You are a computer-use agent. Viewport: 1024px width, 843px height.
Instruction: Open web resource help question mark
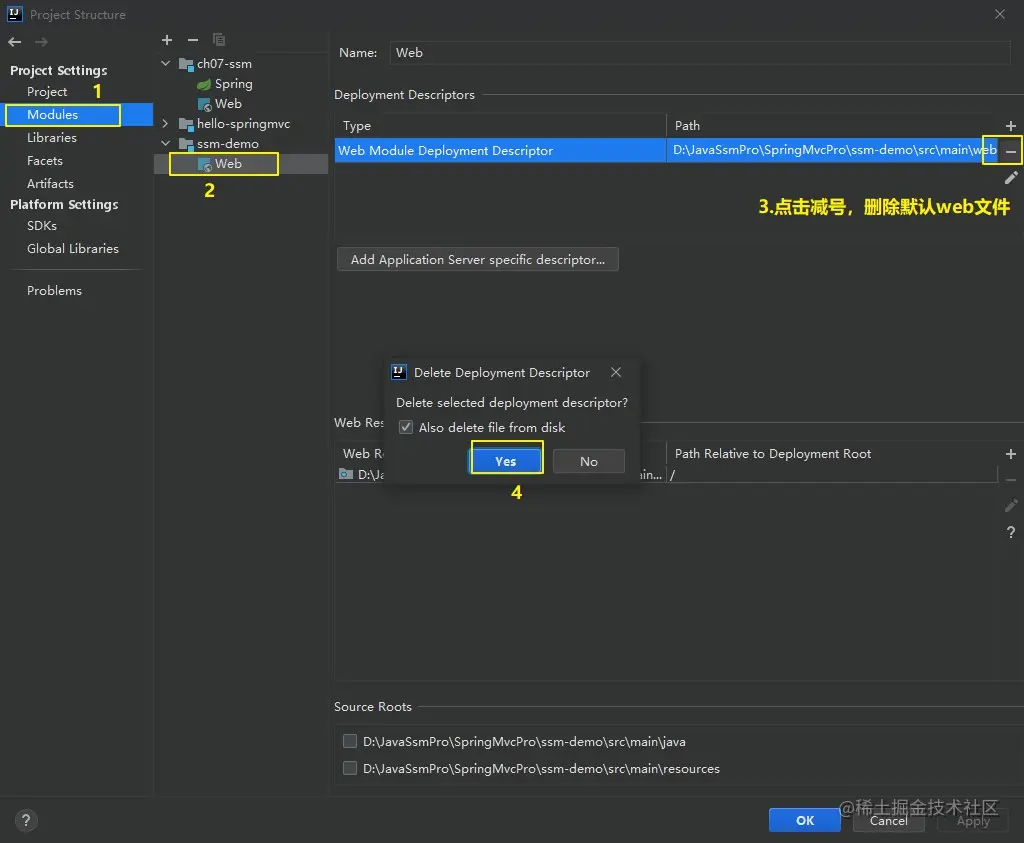coord(1010,532)
